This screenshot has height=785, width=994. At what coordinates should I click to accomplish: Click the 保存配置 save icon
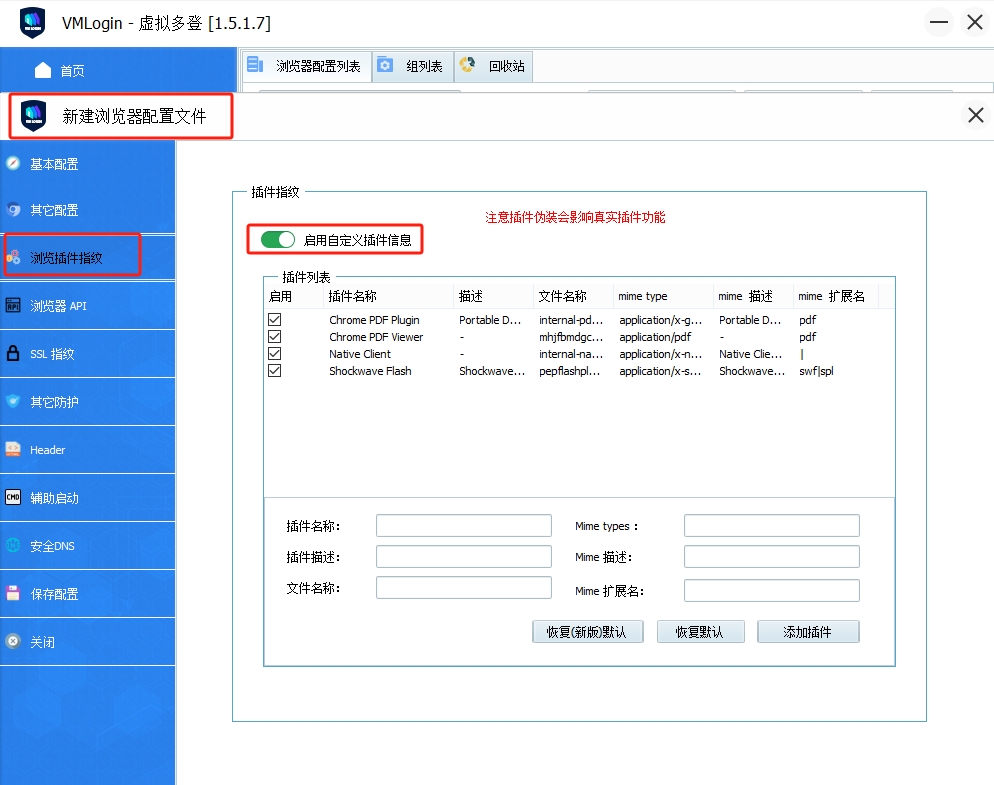[x=13, y=594]
